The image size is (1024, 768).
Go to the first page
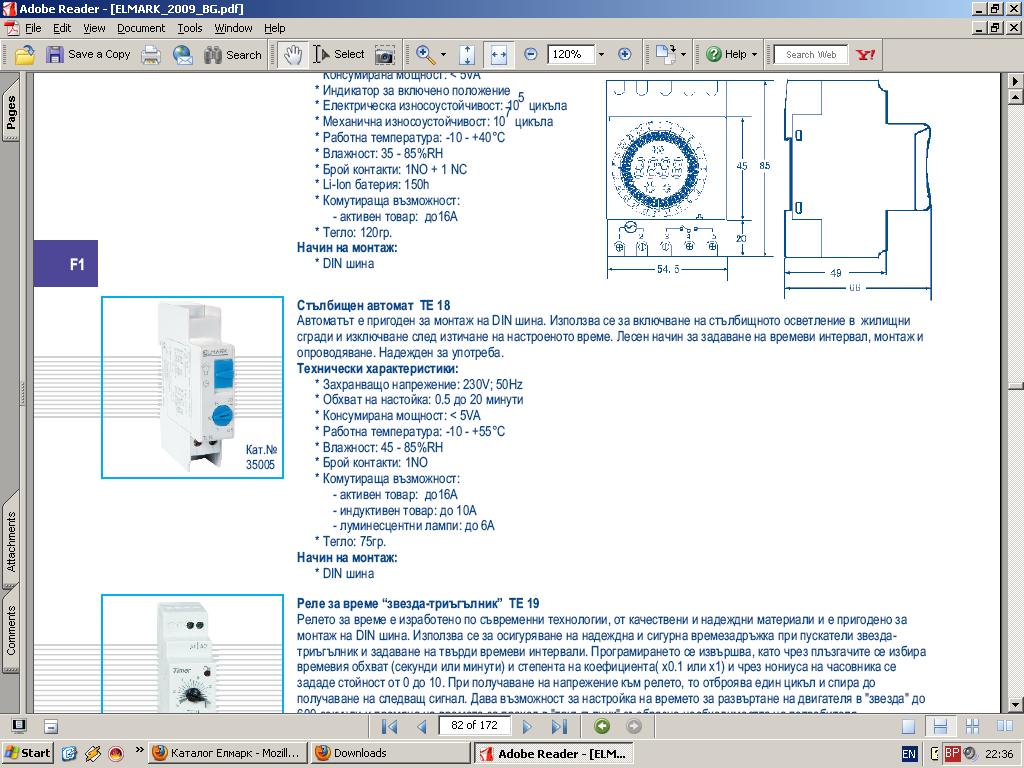pos(390,726)
